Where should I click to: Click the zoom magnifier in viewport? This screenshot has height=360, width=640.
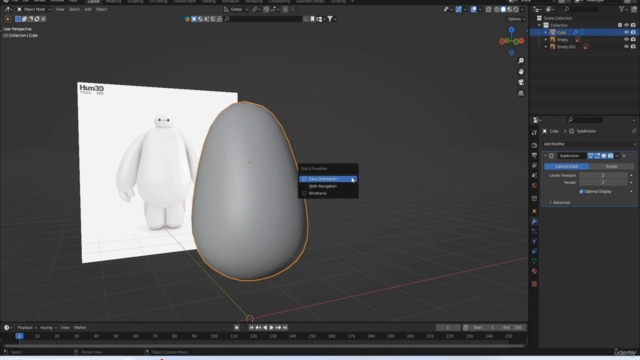[x=521, y=61]
